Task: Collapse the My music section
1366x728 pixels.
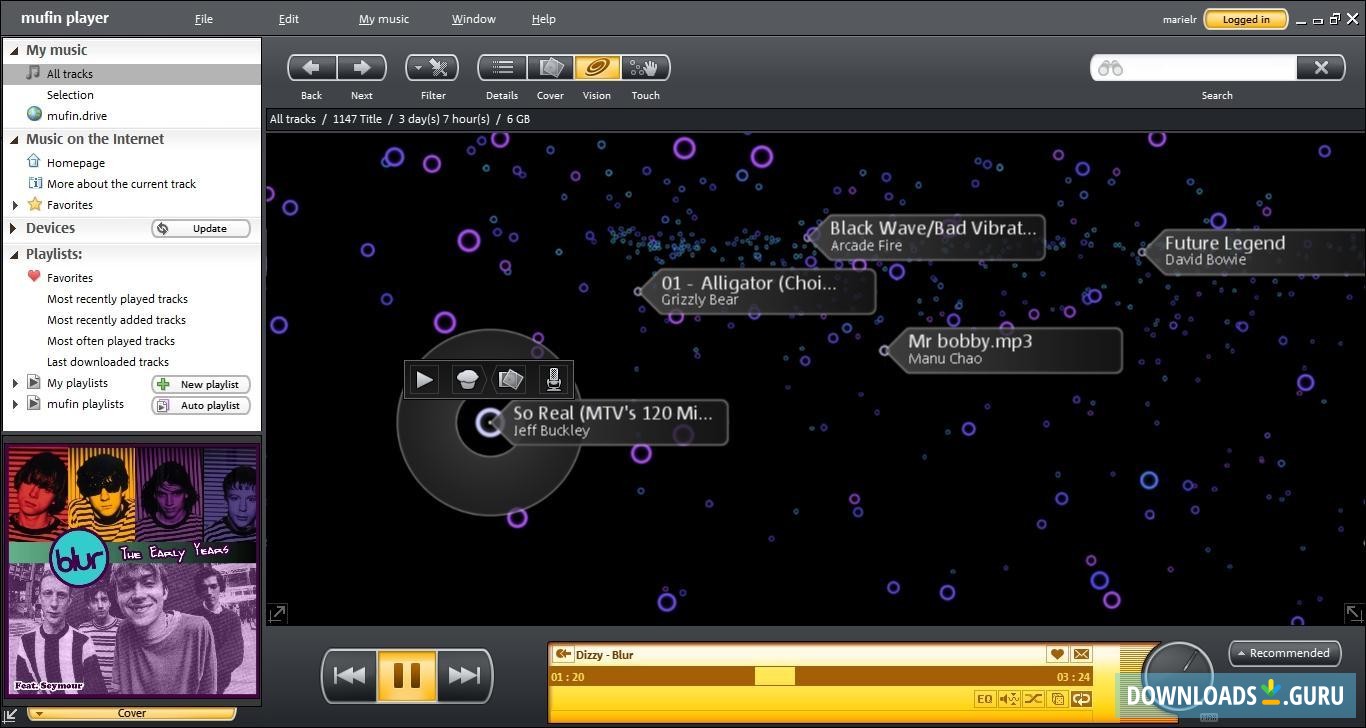Action: pyautogui.click(x=14, y=50)
